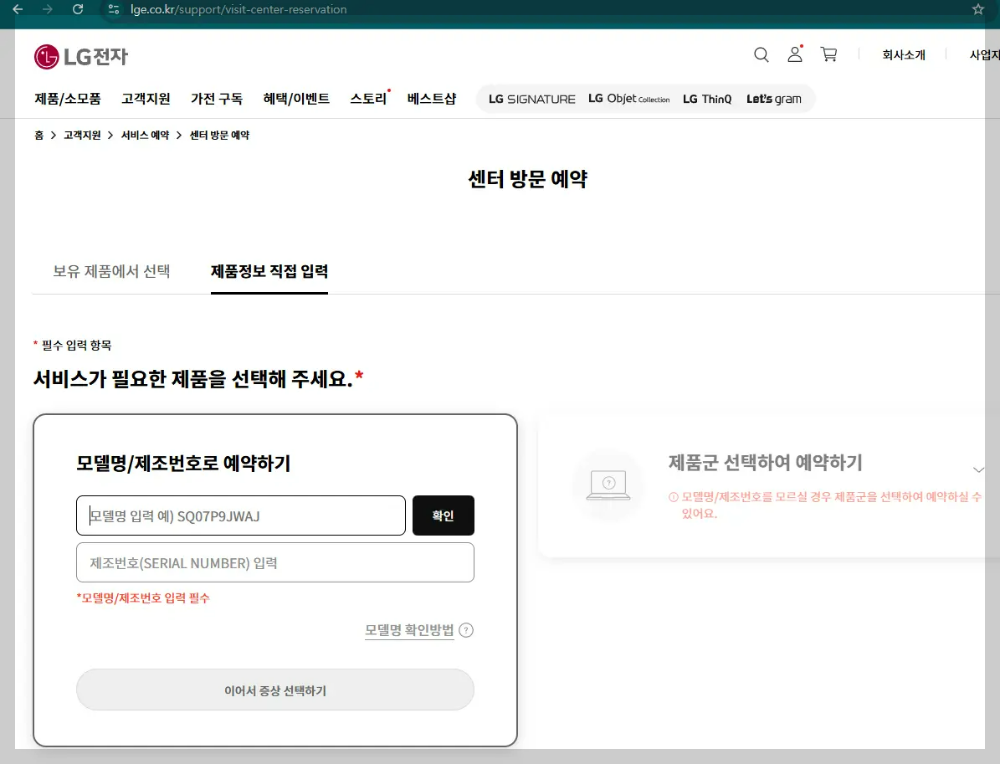Click the bookmark star in address bar
This screenshot has width=1000, height=764.
pyautogui.click(x=977, y=11)
